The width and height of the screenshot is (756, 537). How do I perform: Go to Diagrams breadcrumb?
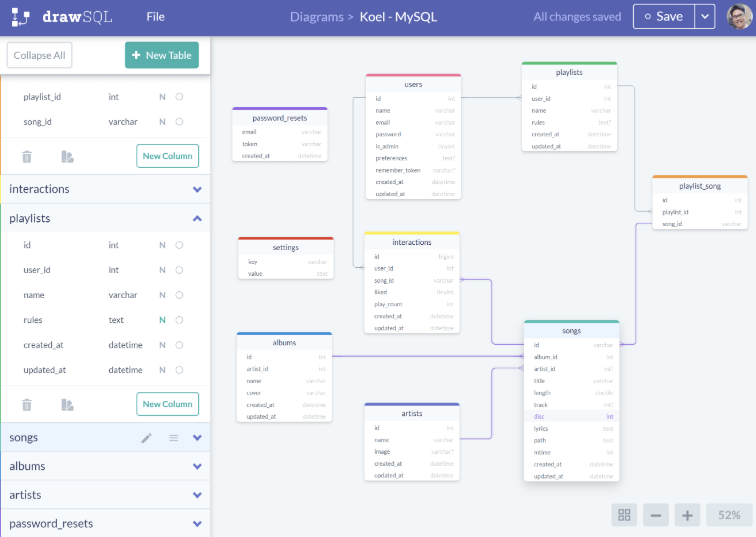317,17
